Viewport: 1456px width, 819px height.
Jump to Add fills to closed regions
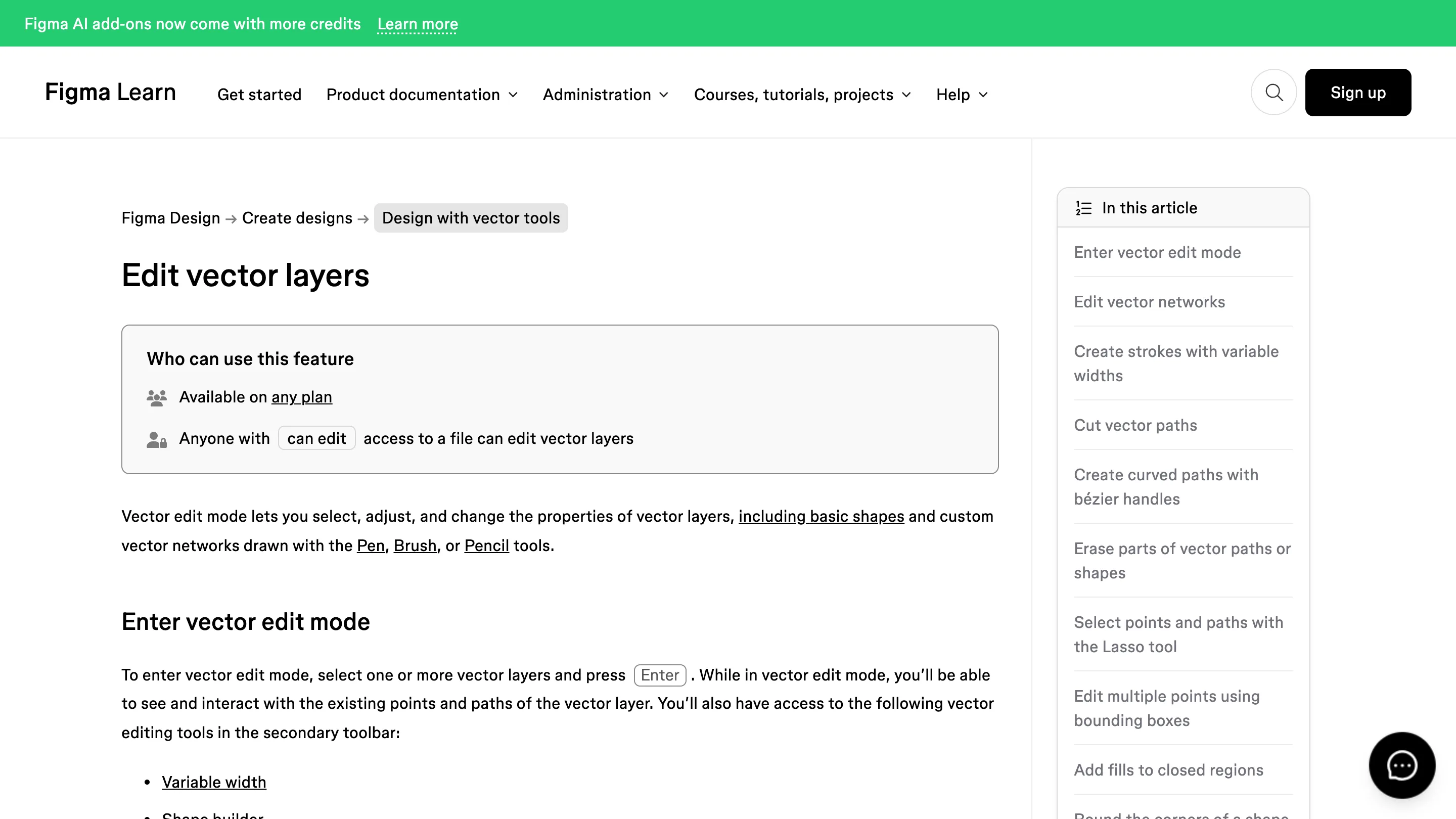click(x=1168, y=770)
